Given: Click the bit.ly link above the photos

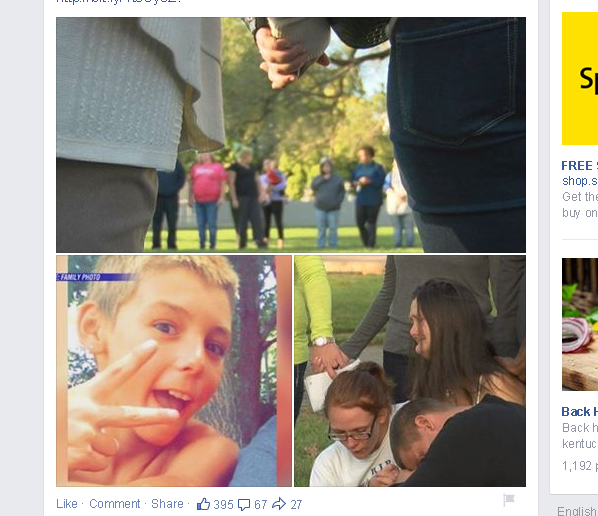Looking at the screenshot, I should coord(118,2).
